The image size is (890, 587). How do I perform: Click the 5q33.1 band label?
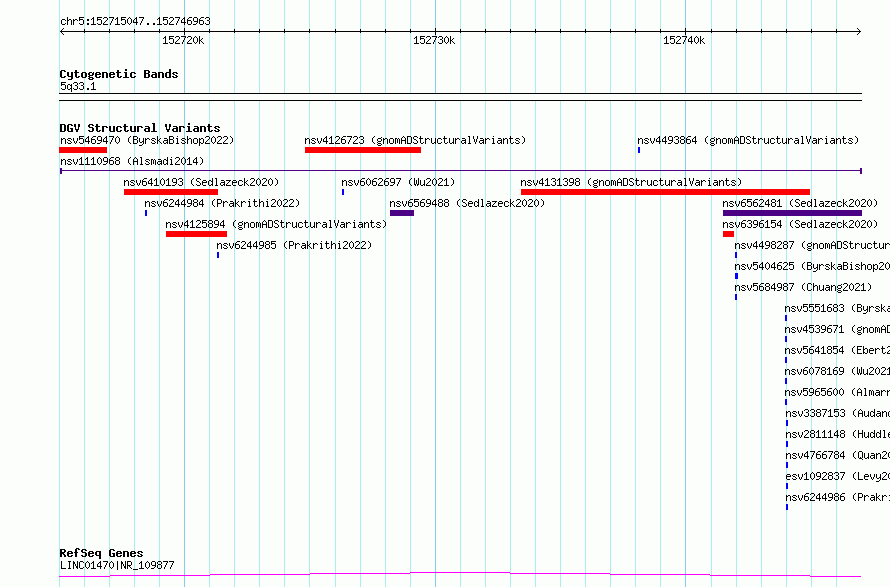pos(78,86)
